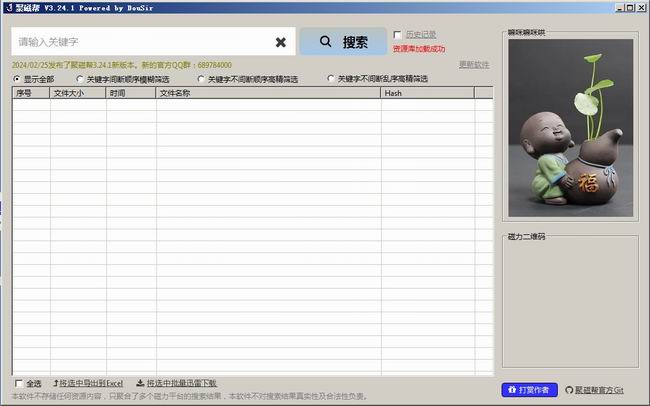This screenshot has width=650, height=406.
Task: Minimize the 聚磁帮 window
Action: (x=620, y=7)
